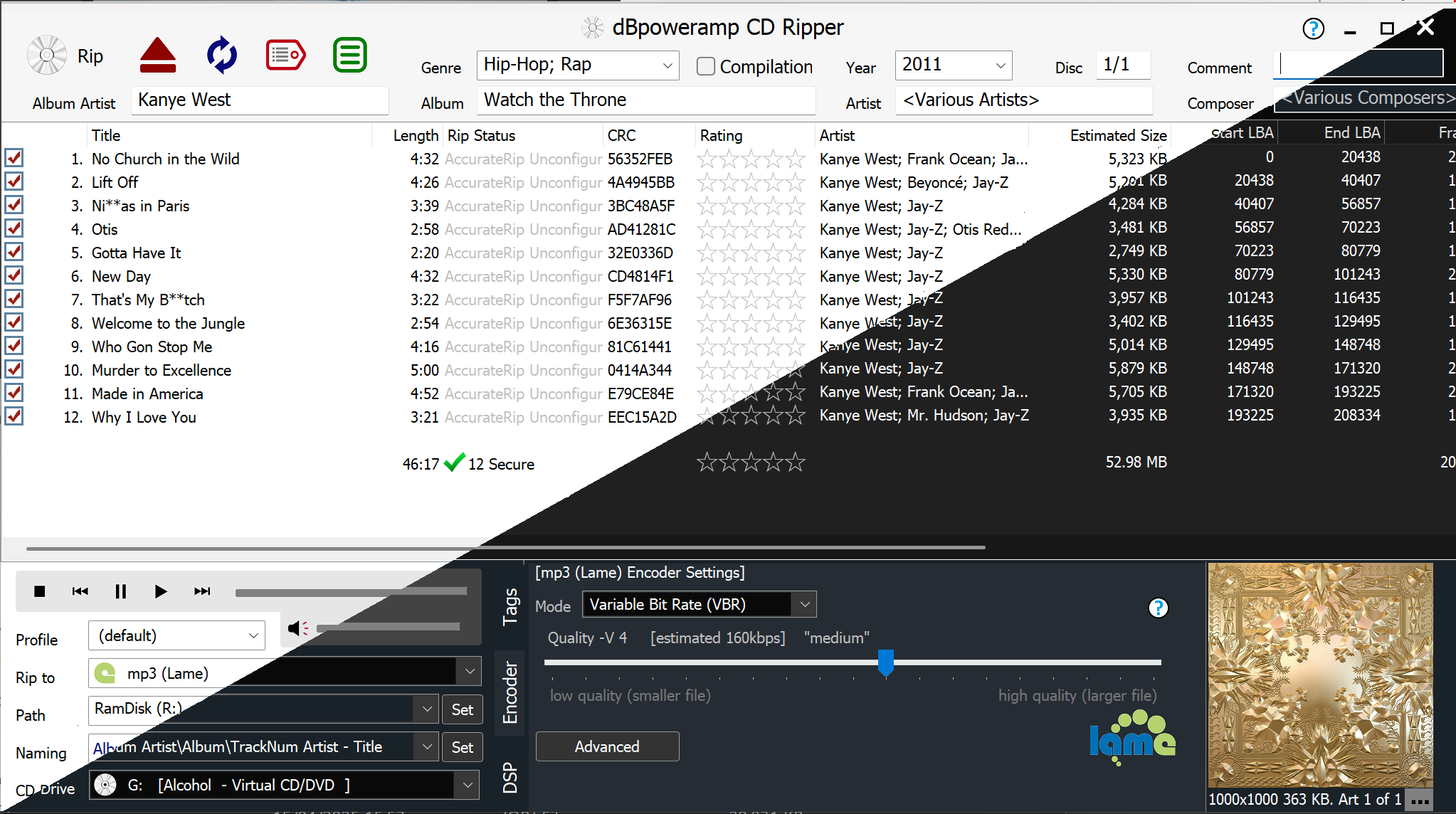Image resolution: width=1456 pixels, height=814 pixels.
Task: Pause audio playback
Action: coord(120,591)
